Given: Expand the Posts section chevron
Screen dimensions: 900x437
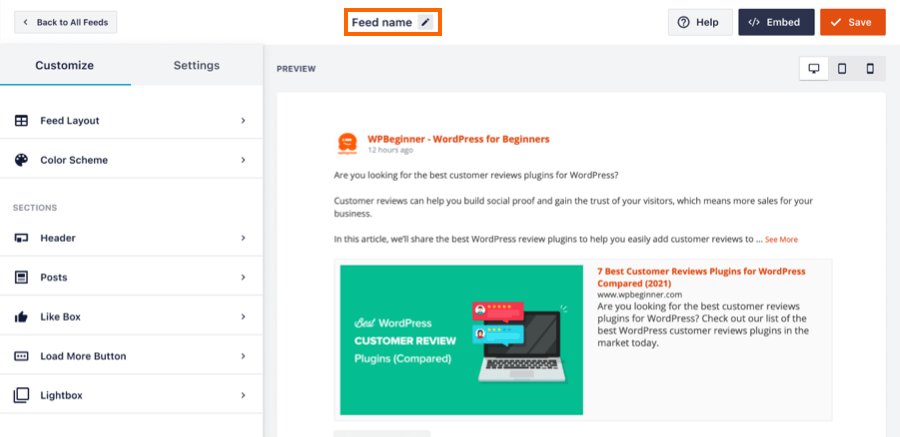Looking at the screenshot, I should point(243,277).
